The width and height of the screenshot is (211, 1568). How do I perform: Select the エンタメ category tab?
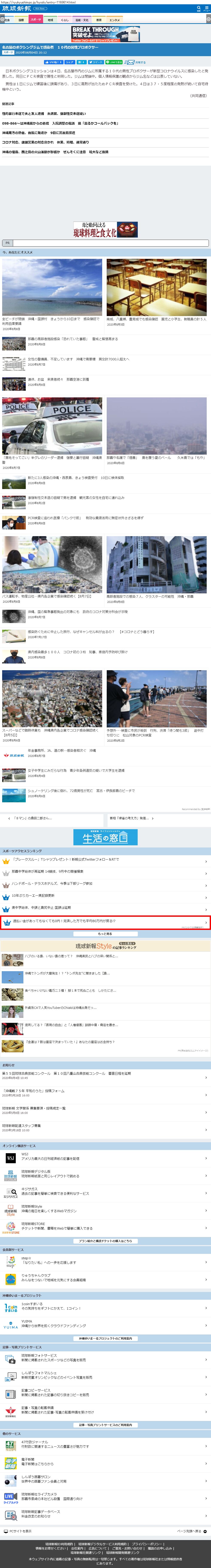coord(114,20)
